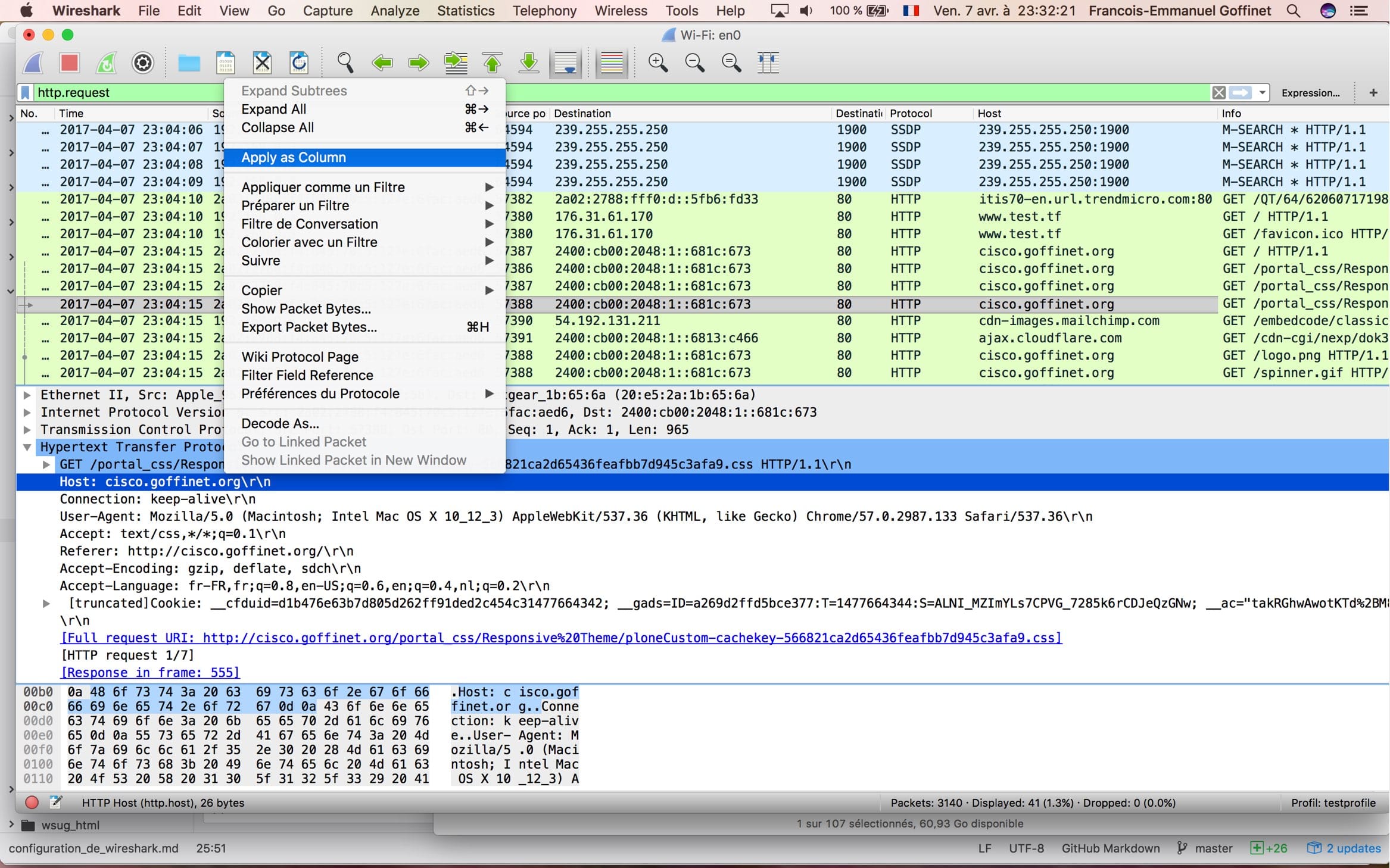The image size is (1390, 868).
Task: Sort by the Protocol column header
Action: [x=928, y=113]
